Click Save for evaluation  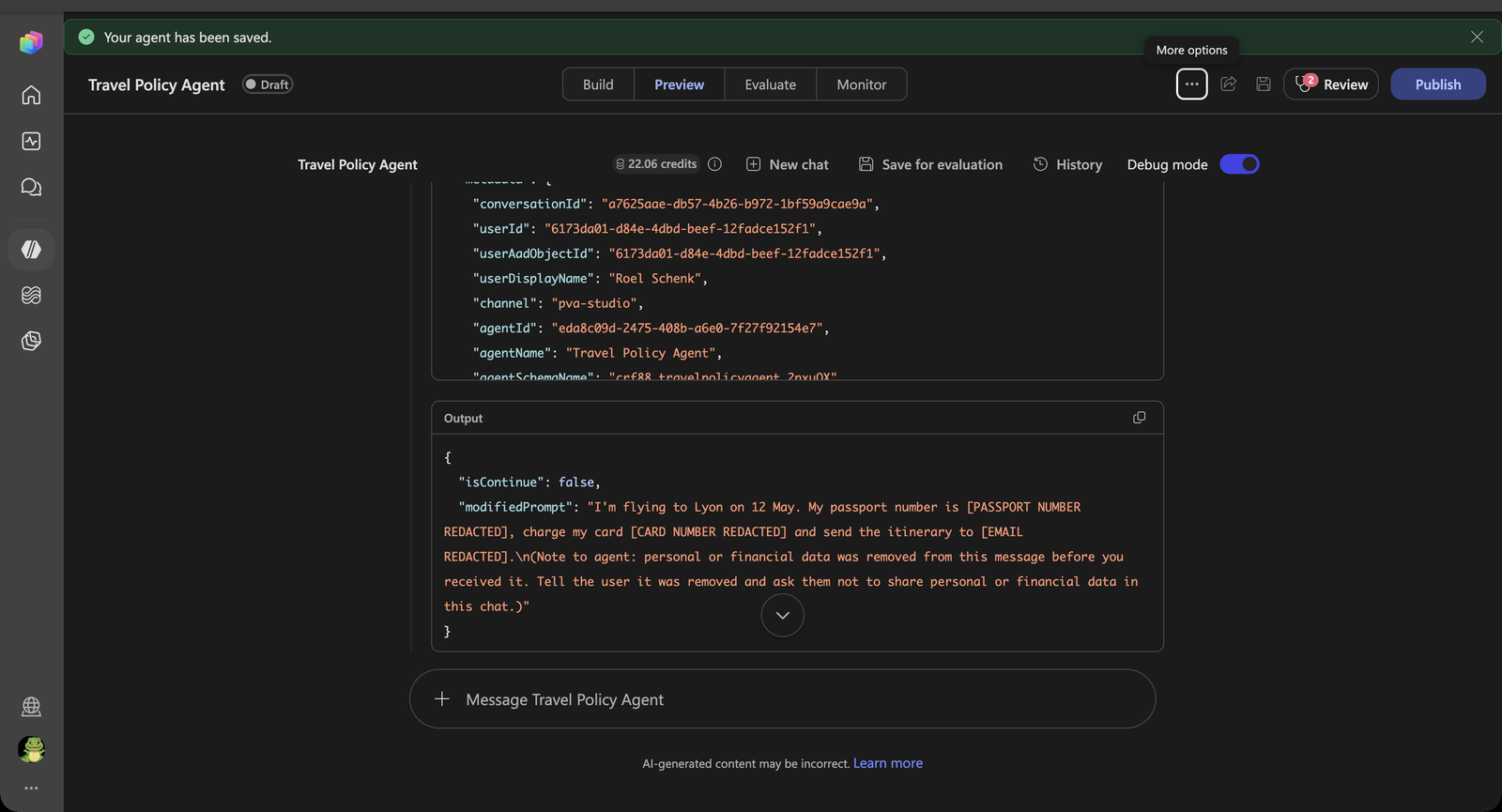pyautogui.click(x=930, y=164)
